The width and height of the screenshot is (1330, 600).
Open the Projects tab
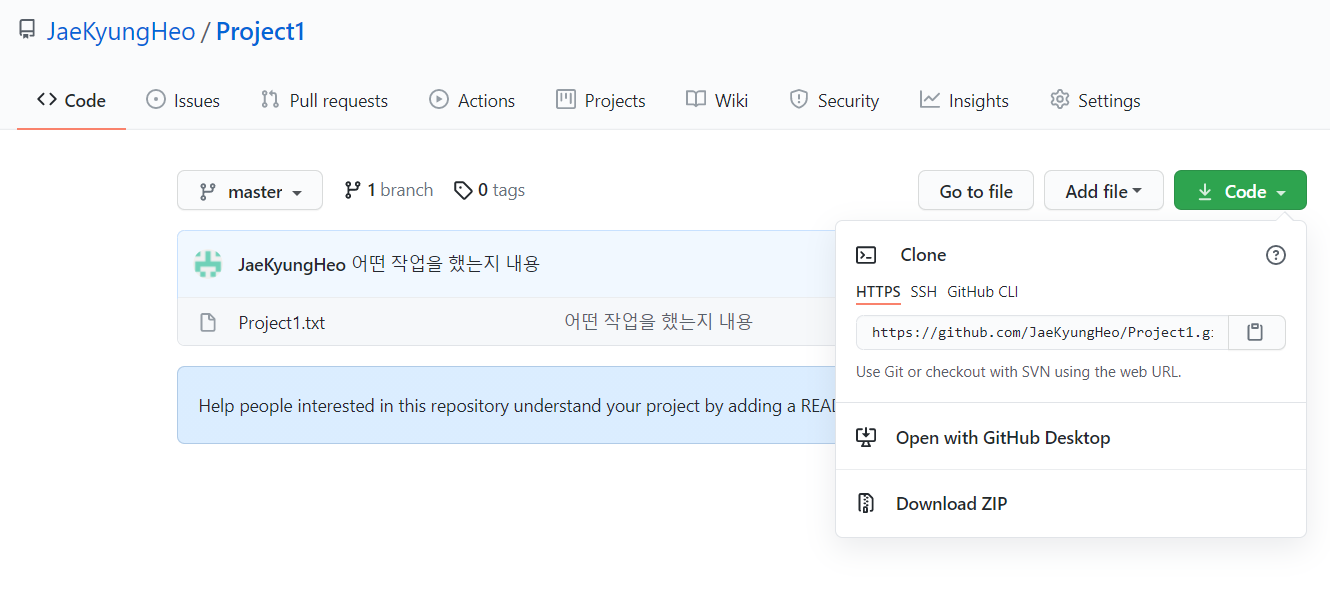tap(601, 100)
